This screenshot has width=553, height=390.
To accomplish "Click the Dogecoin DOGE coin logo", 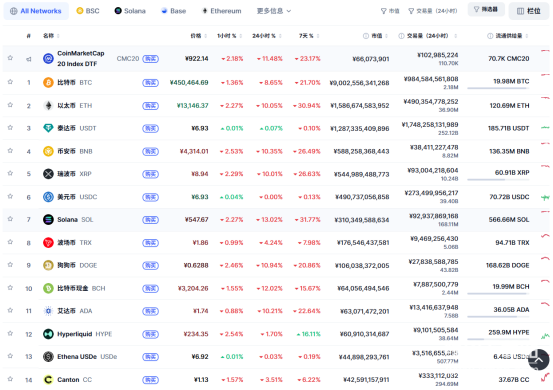I will [x=48, y=265].
